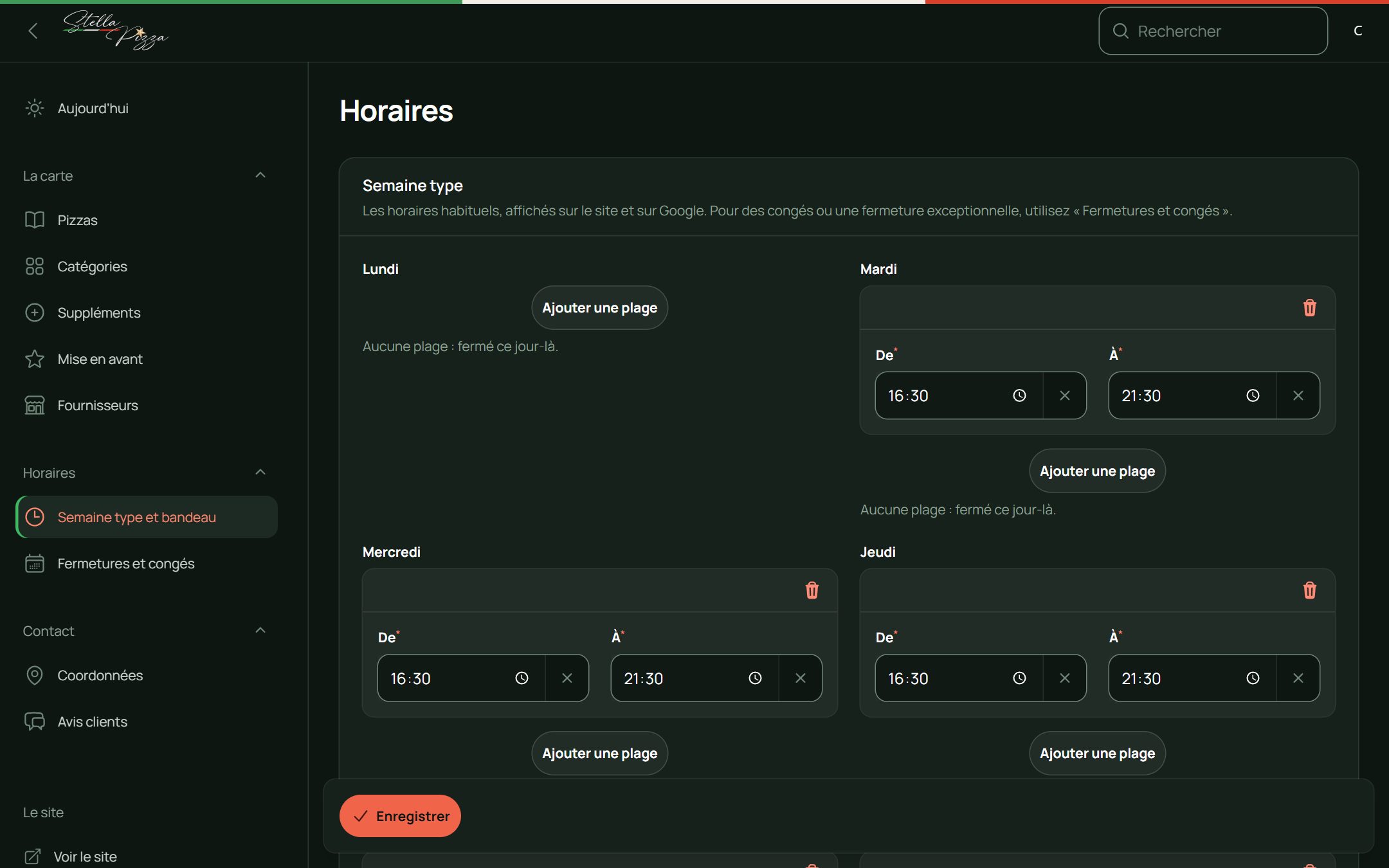Delete Mercredi time range with trash icon
This screenshot has width=1389, height=868.
(x=812, y=590)
